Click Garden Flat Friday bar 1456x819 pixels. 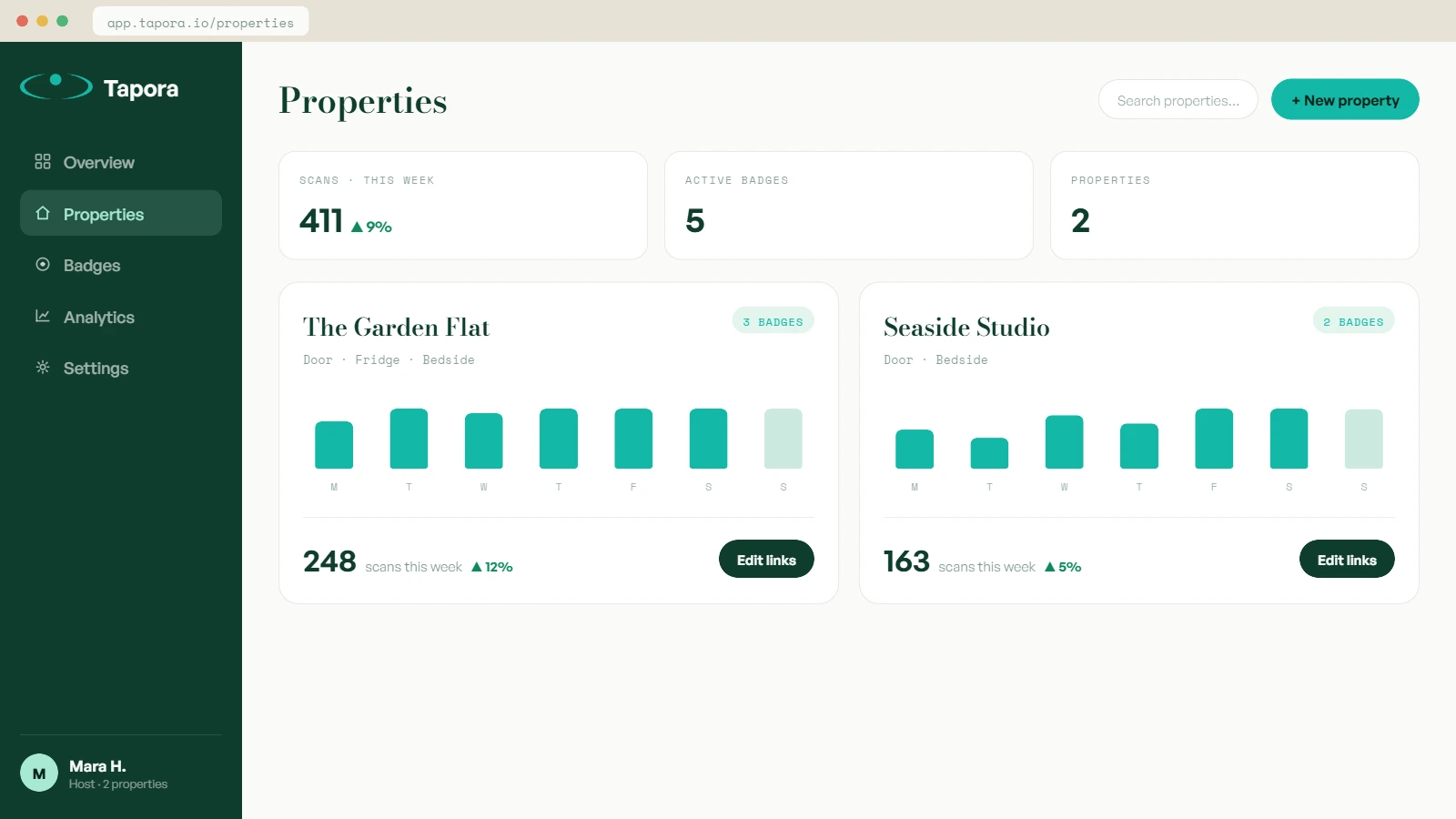(633, 439)
